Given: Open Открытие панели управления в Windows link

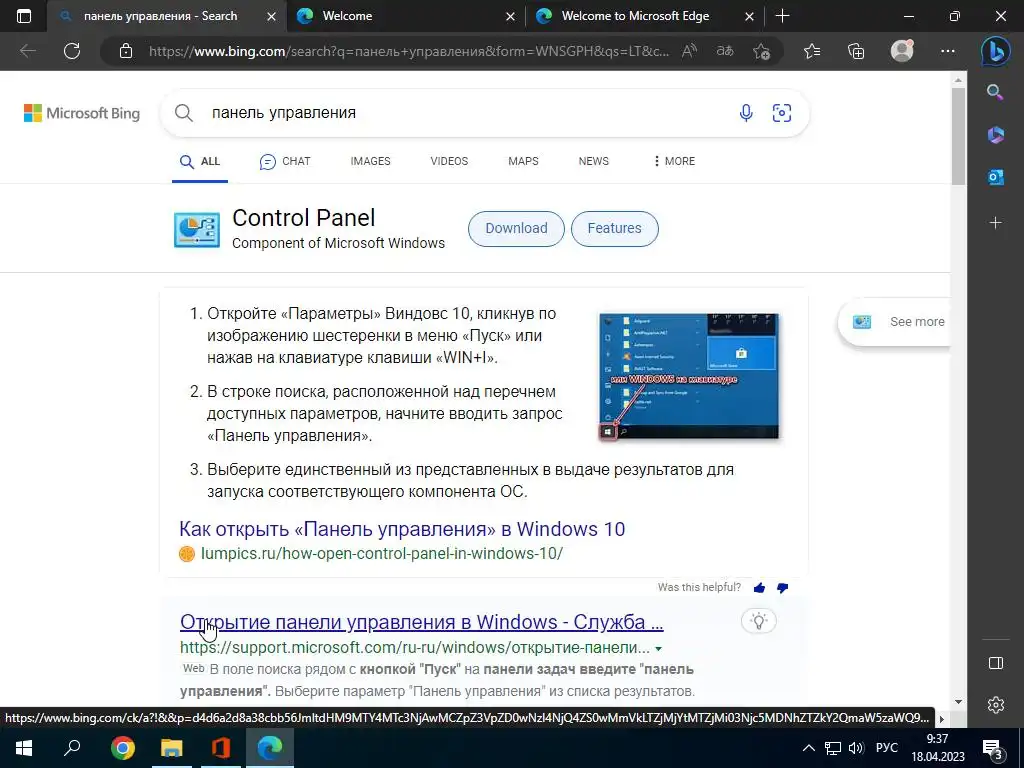Looking at the screenshot, I should pos(422,622).
